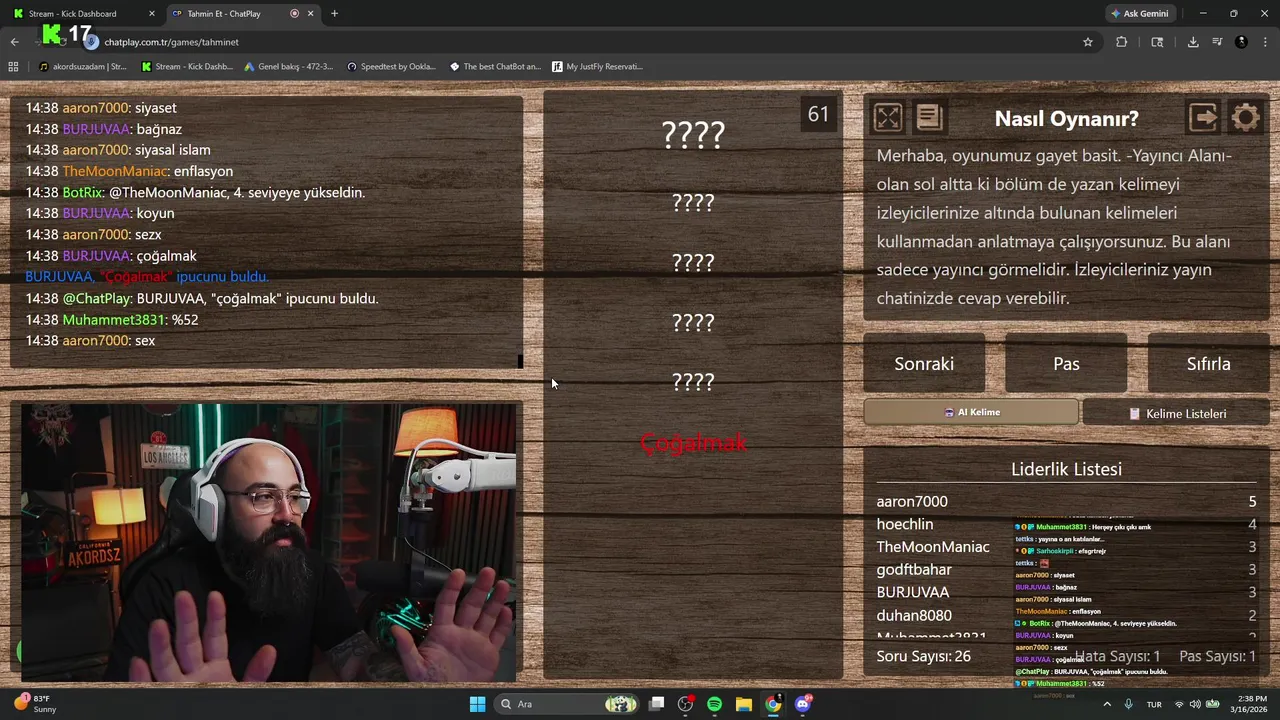This screenshot has height=720, width=1280.
Task: Go back with the browser back arrow
Action: tap(14, 42)
